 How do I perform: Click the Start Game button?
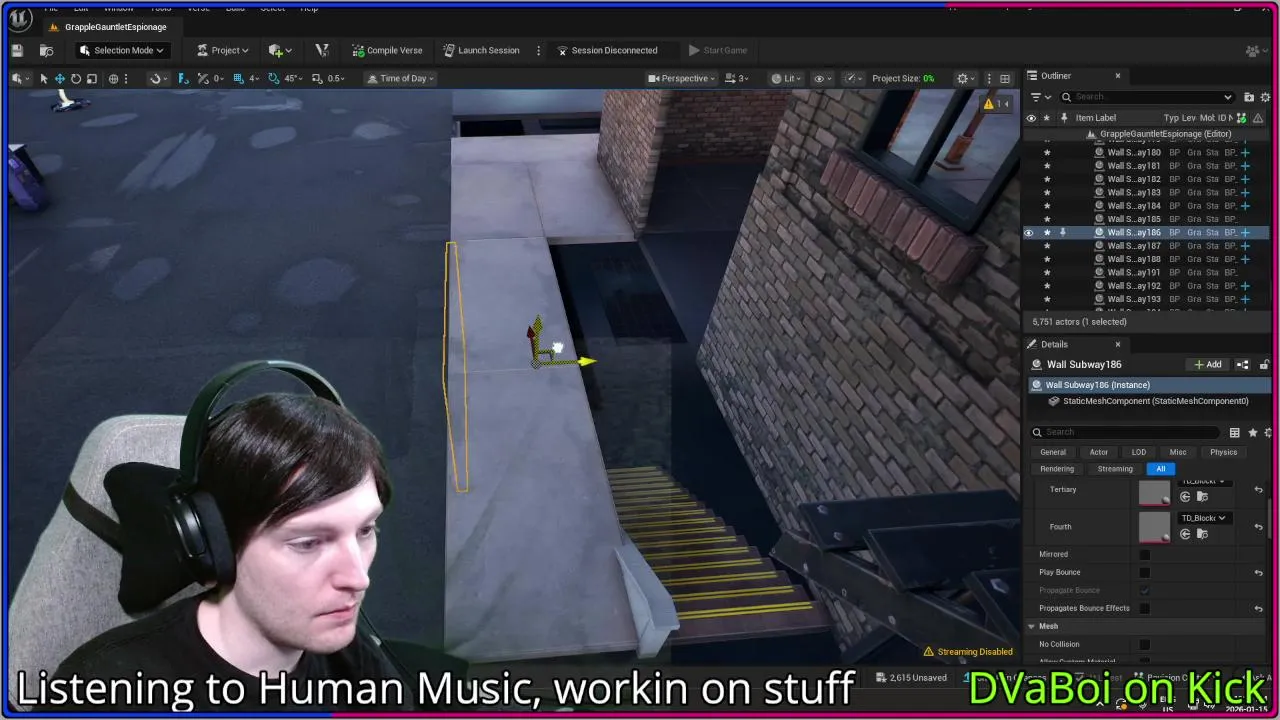pos(717,50)
